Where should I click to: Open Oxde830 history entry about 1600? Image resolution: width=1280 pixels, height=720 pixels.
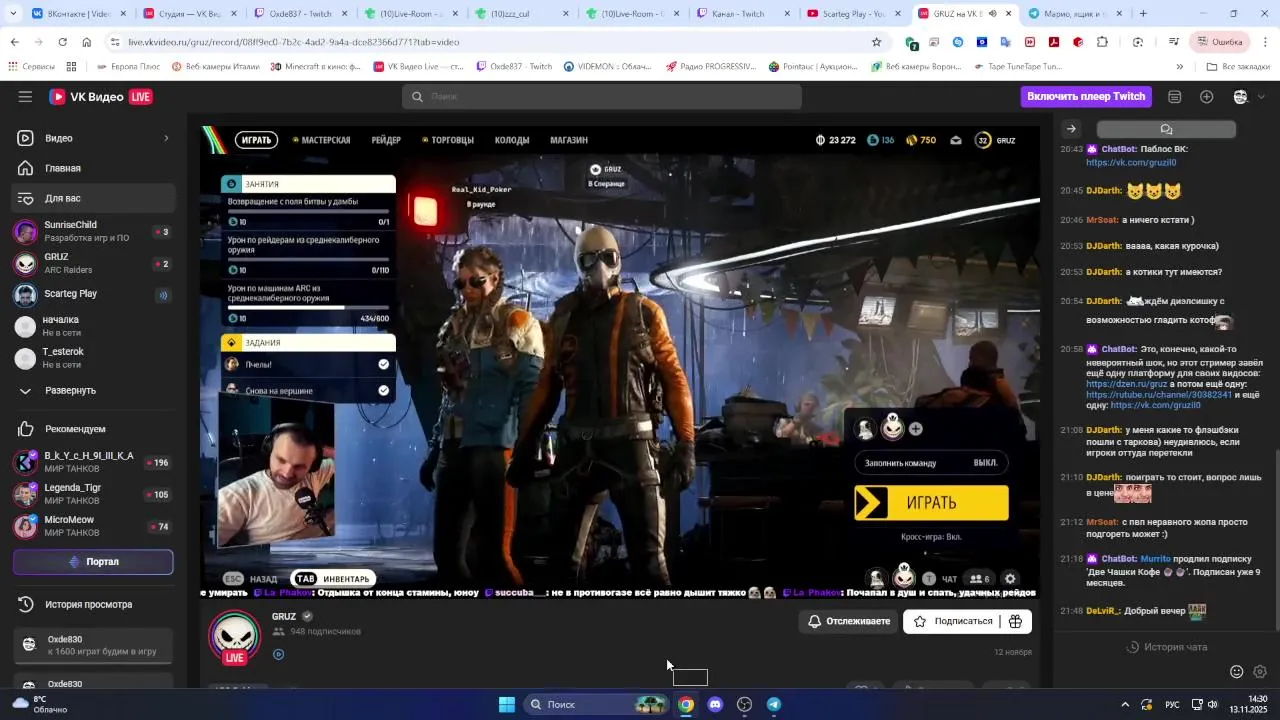point(94,645)
